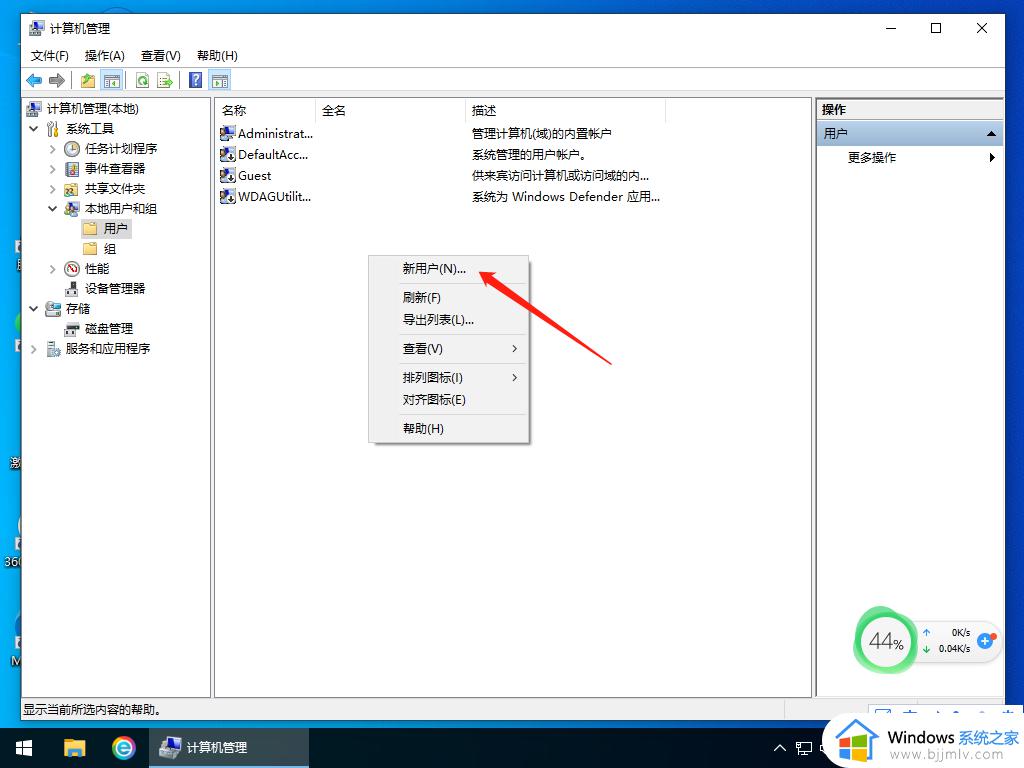Open the 查看(V) menu in menu bar
Screen dimensions: 1024x768
(161, 56)
